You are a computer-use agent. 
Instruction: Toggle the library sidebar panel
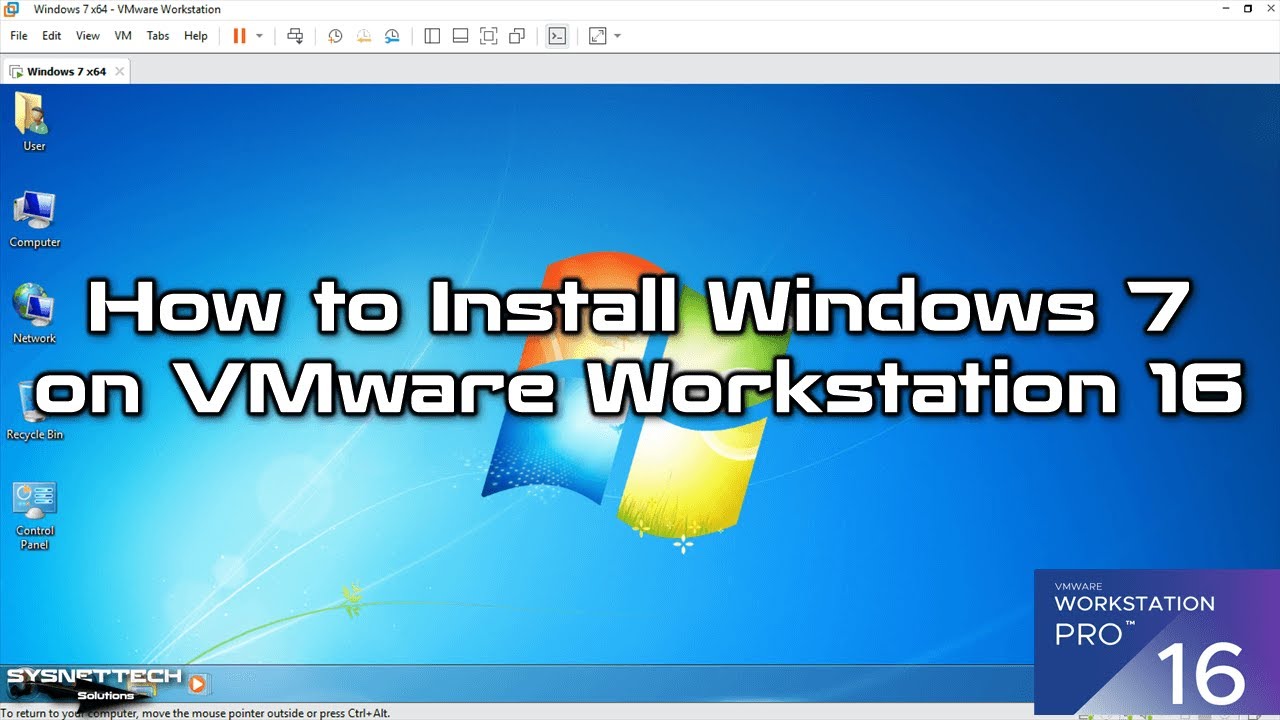coord(432,36)
